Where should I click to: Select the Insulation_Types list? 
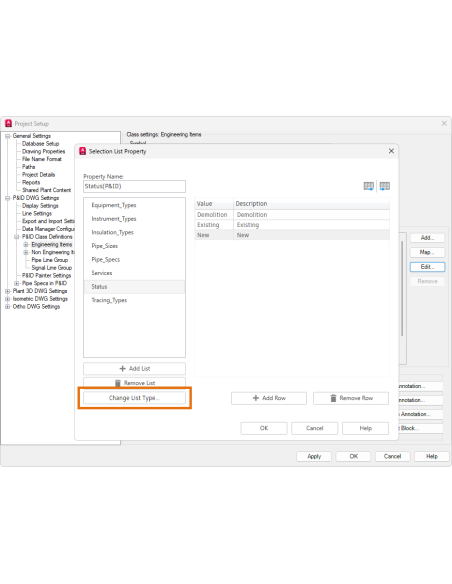pos(134,232)
